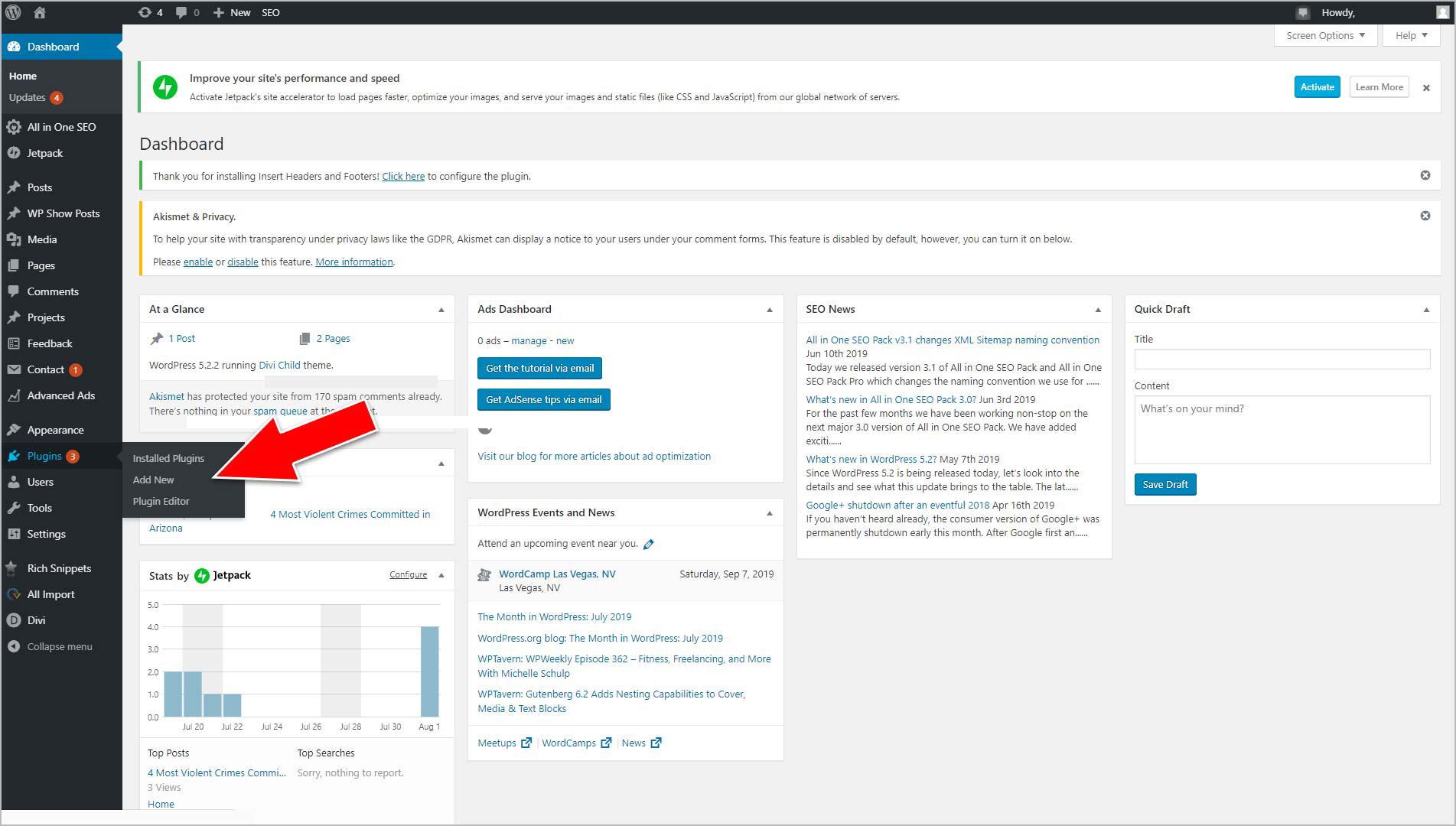Click the pencil icon to edit event location

coord(649,544)
